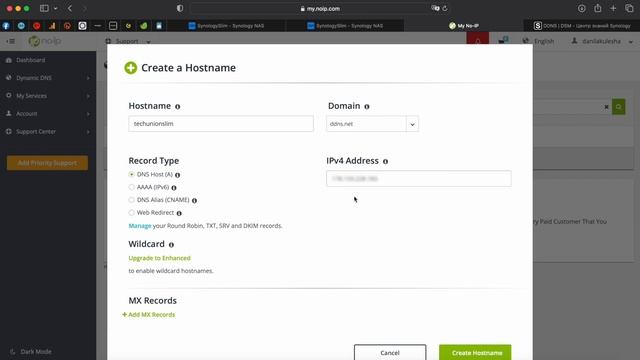640x360 pixels.
Task: Open the pinned green leaf tab
Action: point(144,26)
